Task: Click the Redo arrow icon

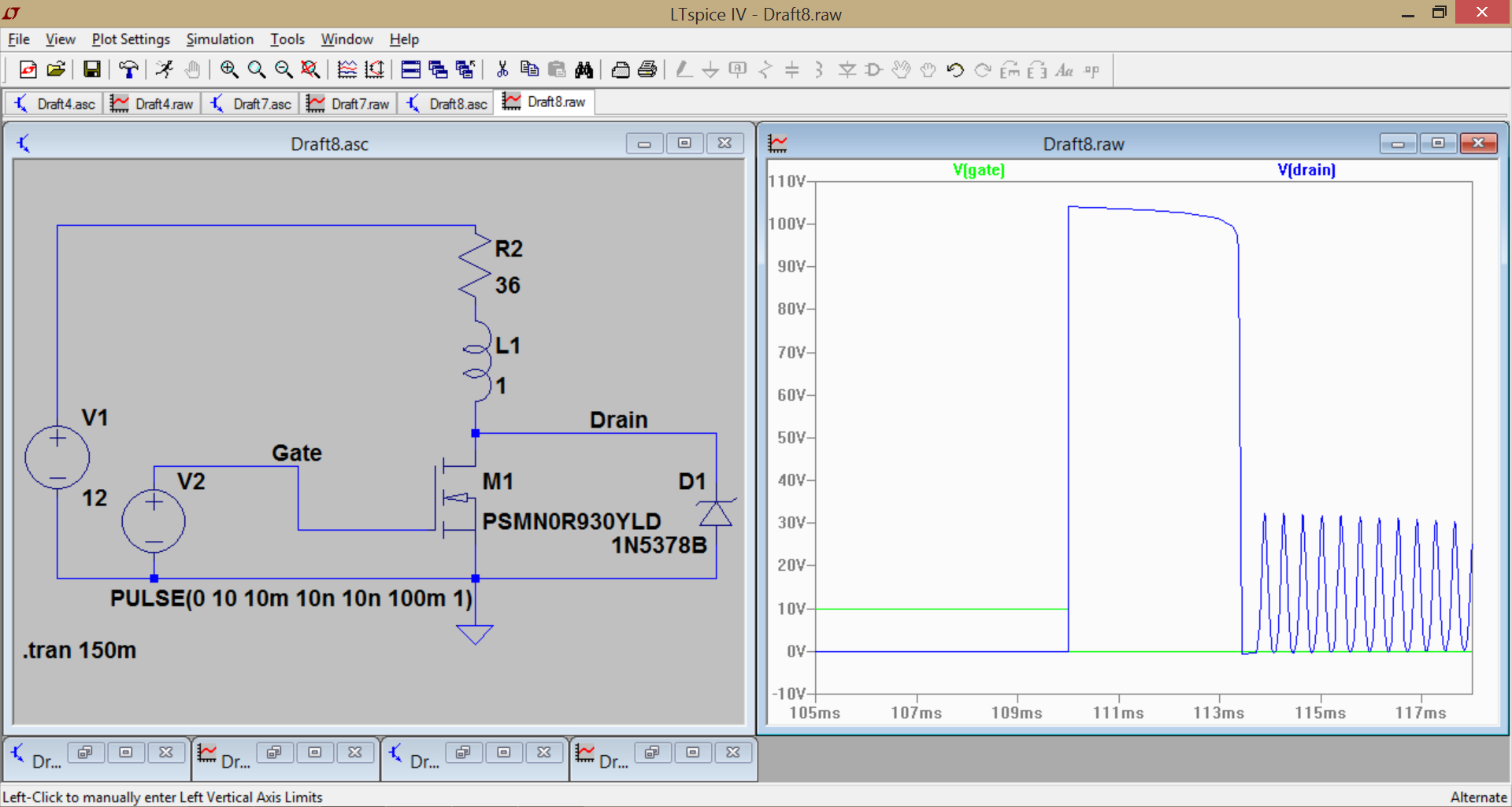Action: (x=983, y=70)
